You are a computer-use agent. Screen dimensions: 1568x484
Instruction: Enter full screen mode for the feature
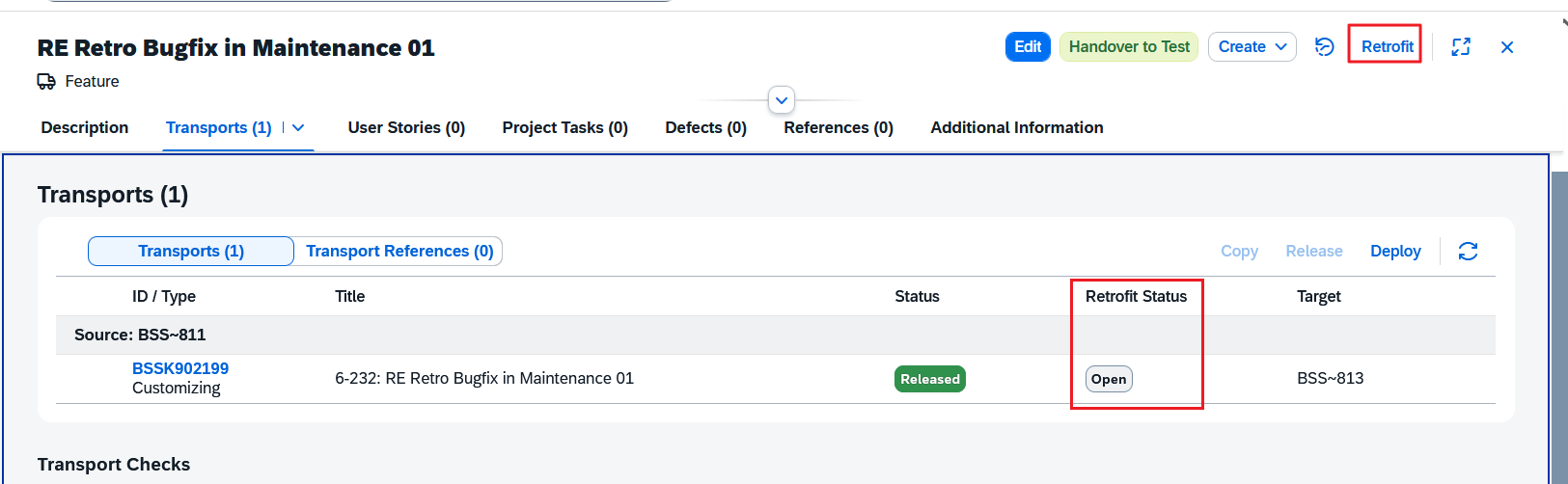[x=1461, y=46]
